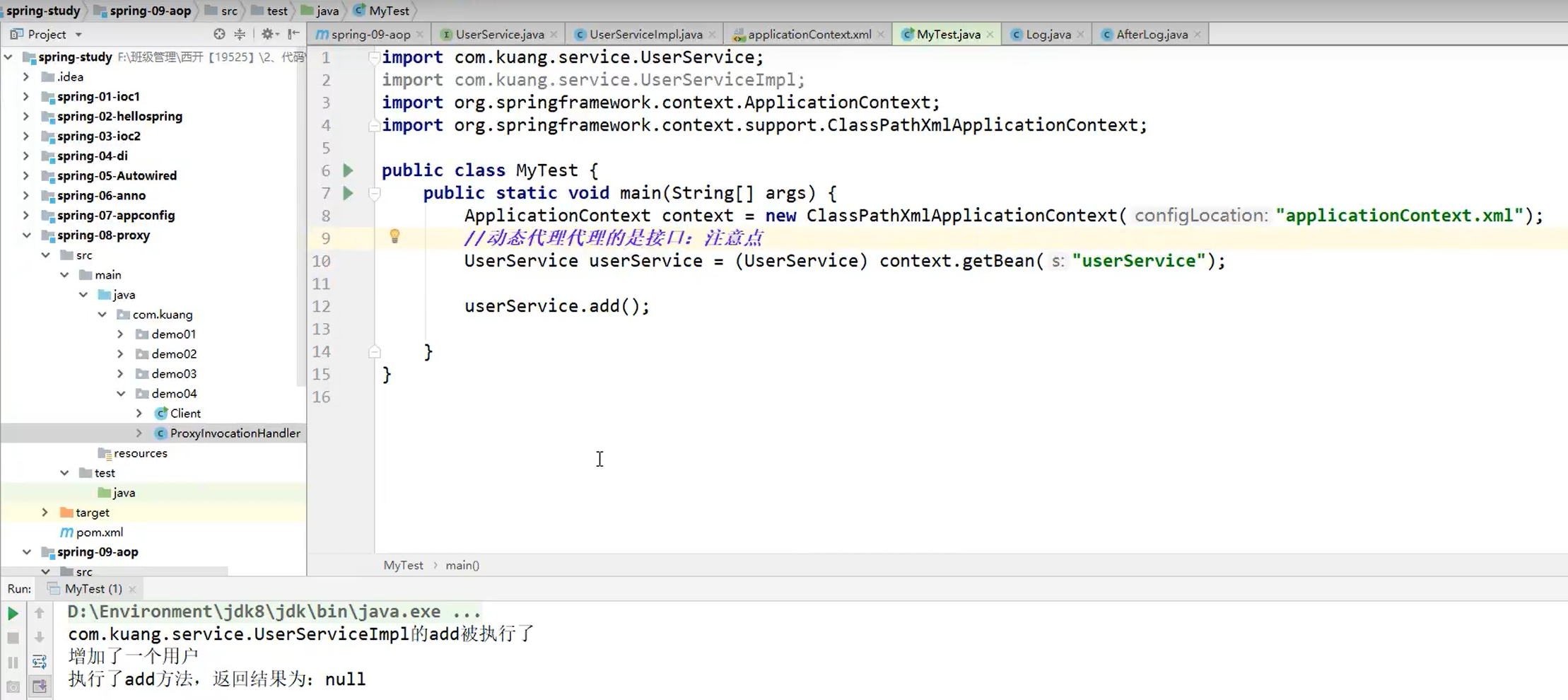Switch to the spring-09-aop pom tab
The height and width of the screenshot is (700, 1568).
(369, 34)
